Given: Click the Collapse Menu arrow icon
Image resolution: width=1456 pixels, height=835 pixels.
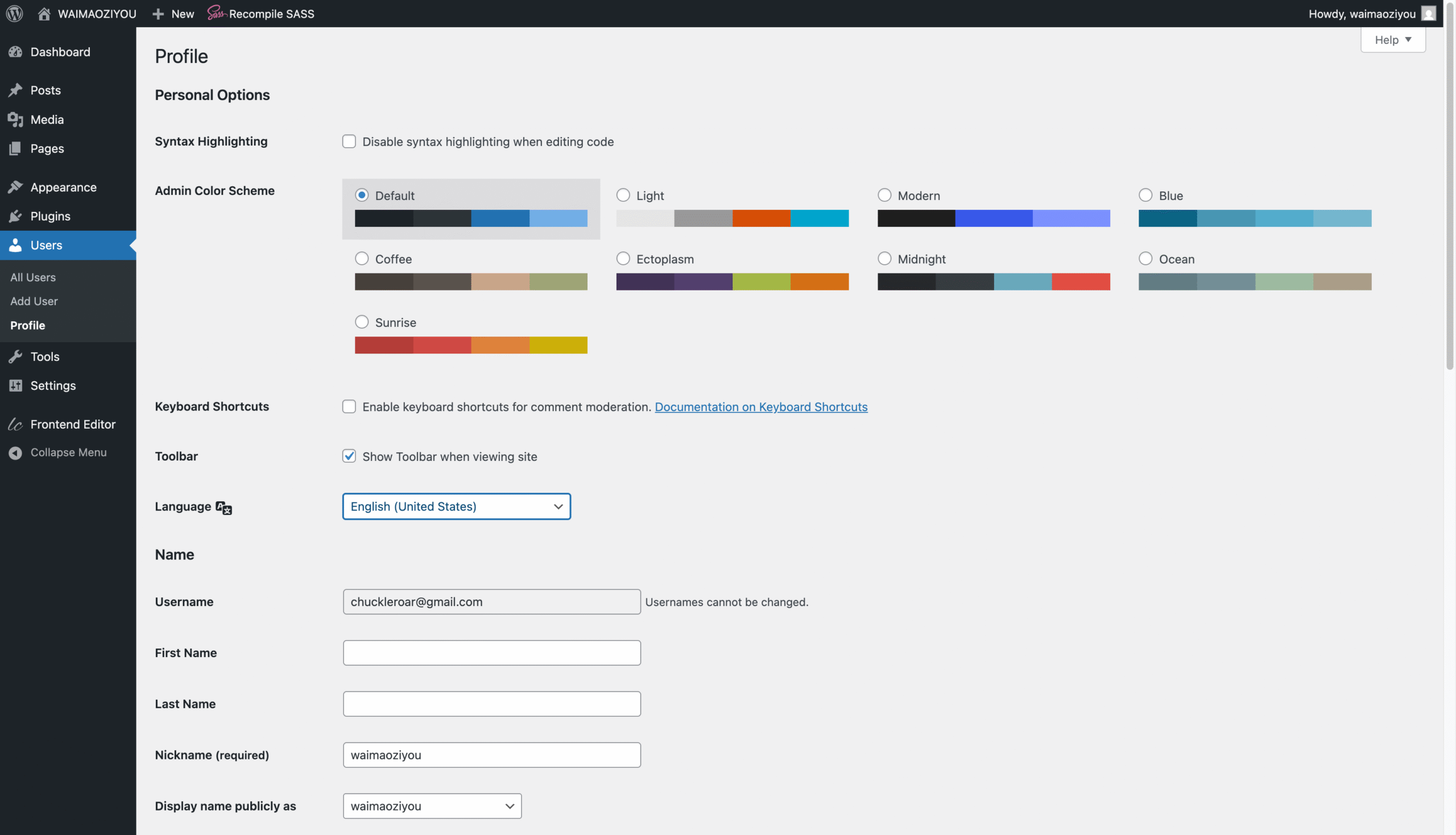Looking at the screenshot, I should (x=15, y=452).
